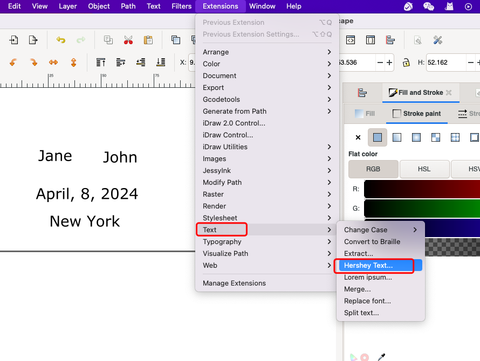Viewport: 480px width, 361px height.
Task: Expand the Gcodetools submenu
Action: pyautogui.click(x=267, y=99)
